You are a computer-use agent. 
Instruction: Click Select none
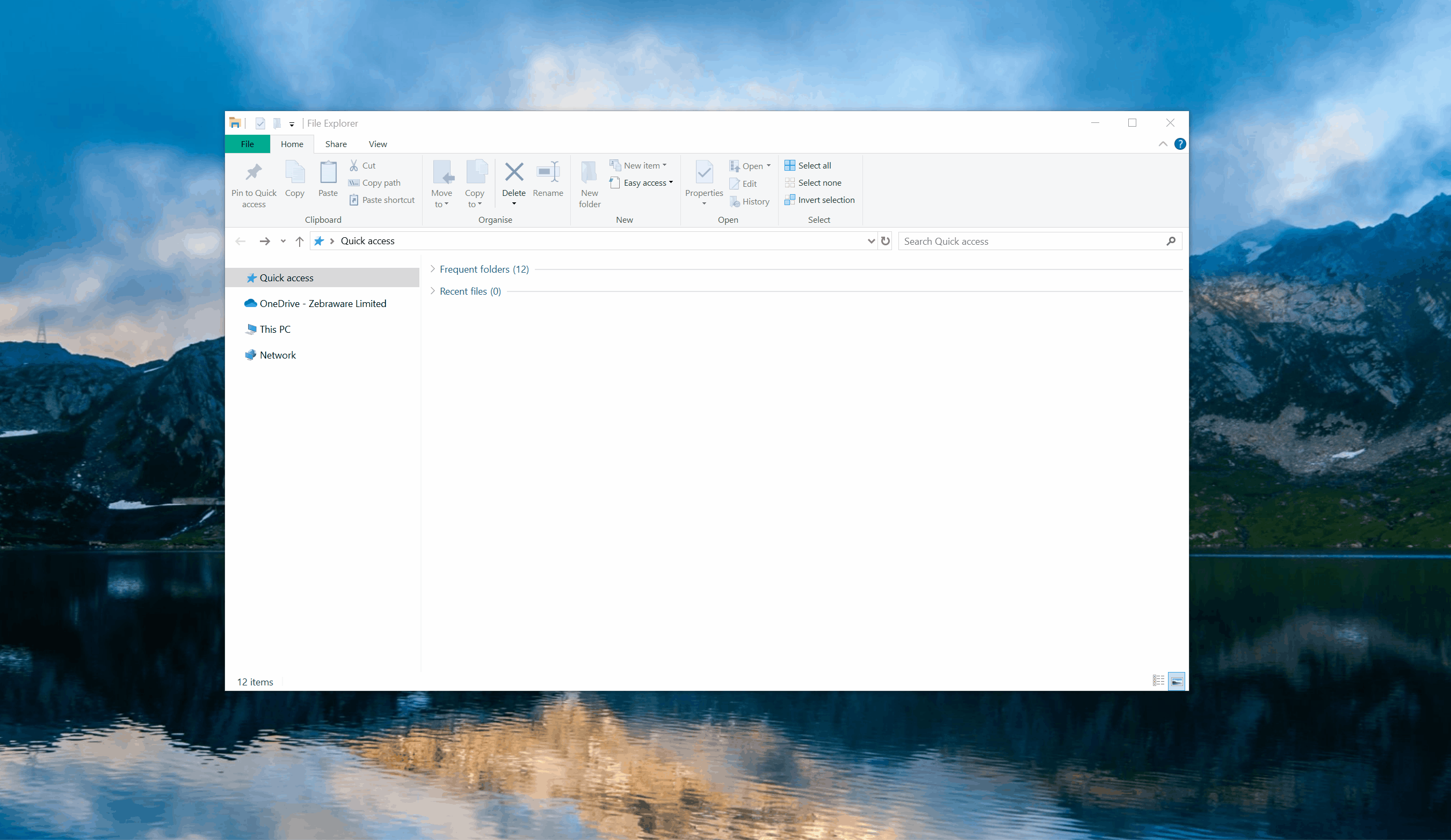click(x=812, y=183)
